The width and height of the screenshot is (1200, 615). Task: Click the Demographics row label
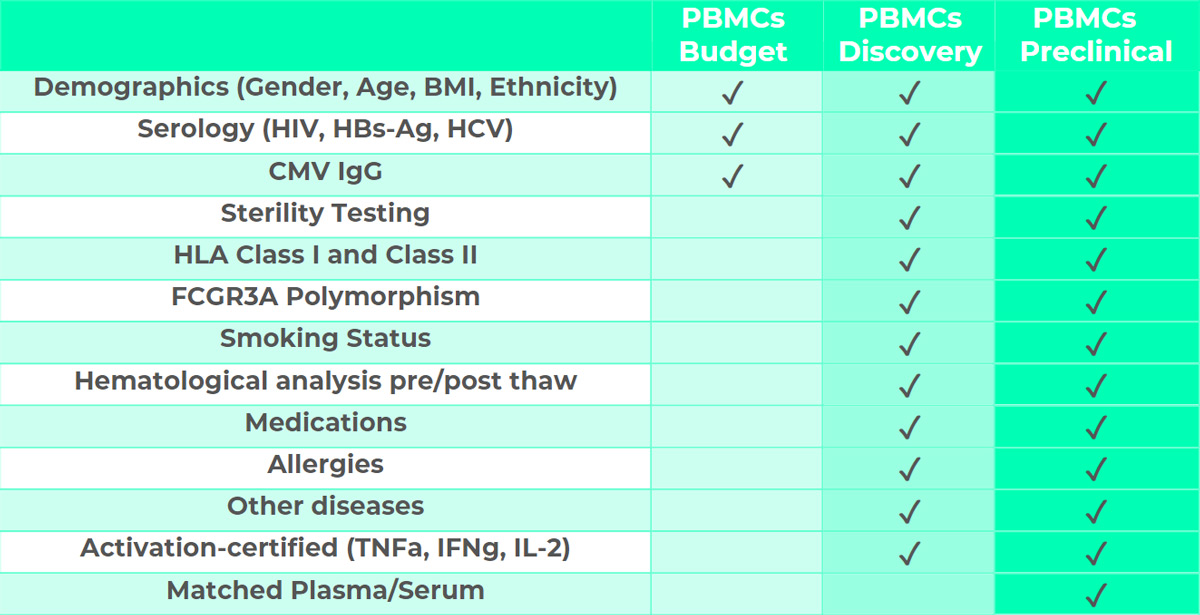coord(326,88)
